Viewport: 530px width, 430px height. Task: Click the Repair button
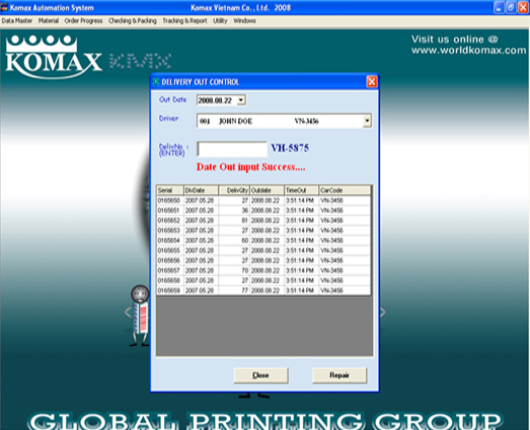(x=339, y=375)
